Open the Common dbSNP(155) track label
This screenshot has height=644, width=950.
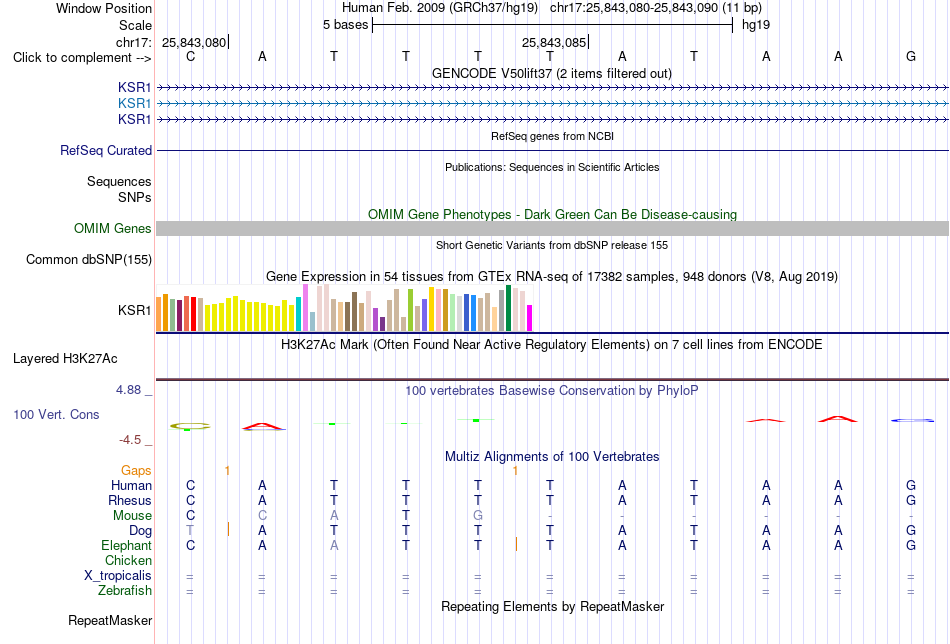[88, 259]
